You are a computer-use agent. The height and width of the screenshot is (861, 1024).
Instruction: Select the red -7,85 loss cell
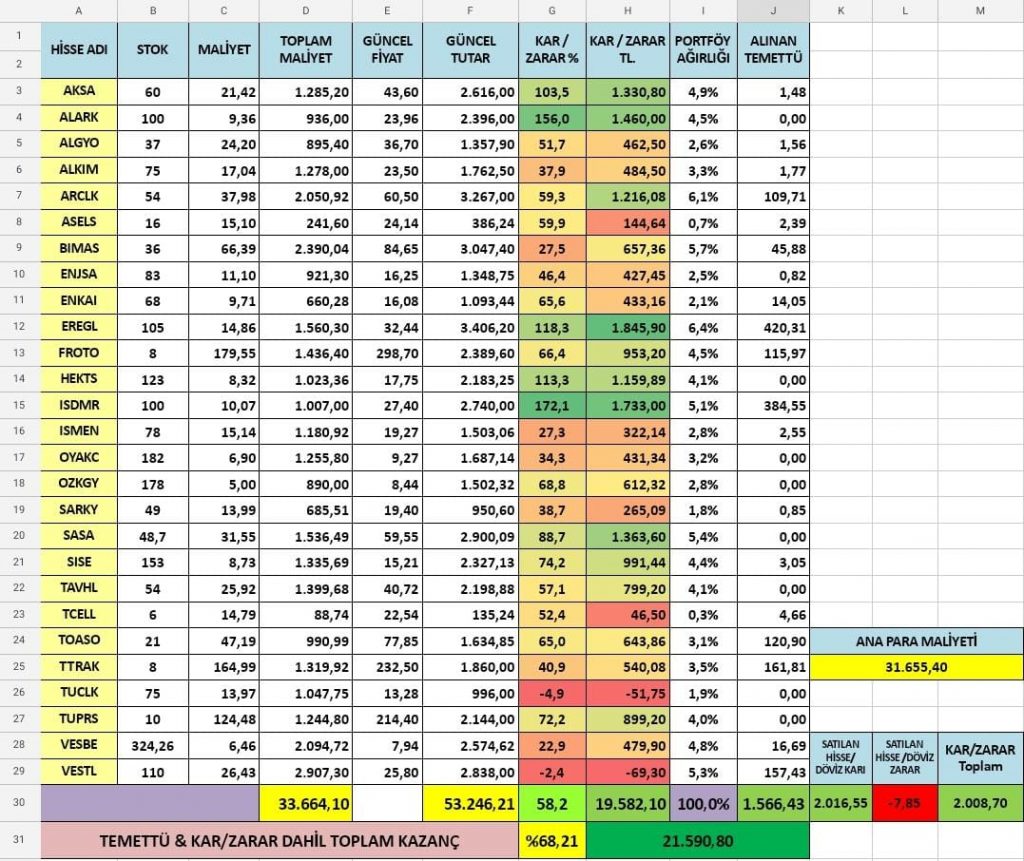(x=905, y=802)
